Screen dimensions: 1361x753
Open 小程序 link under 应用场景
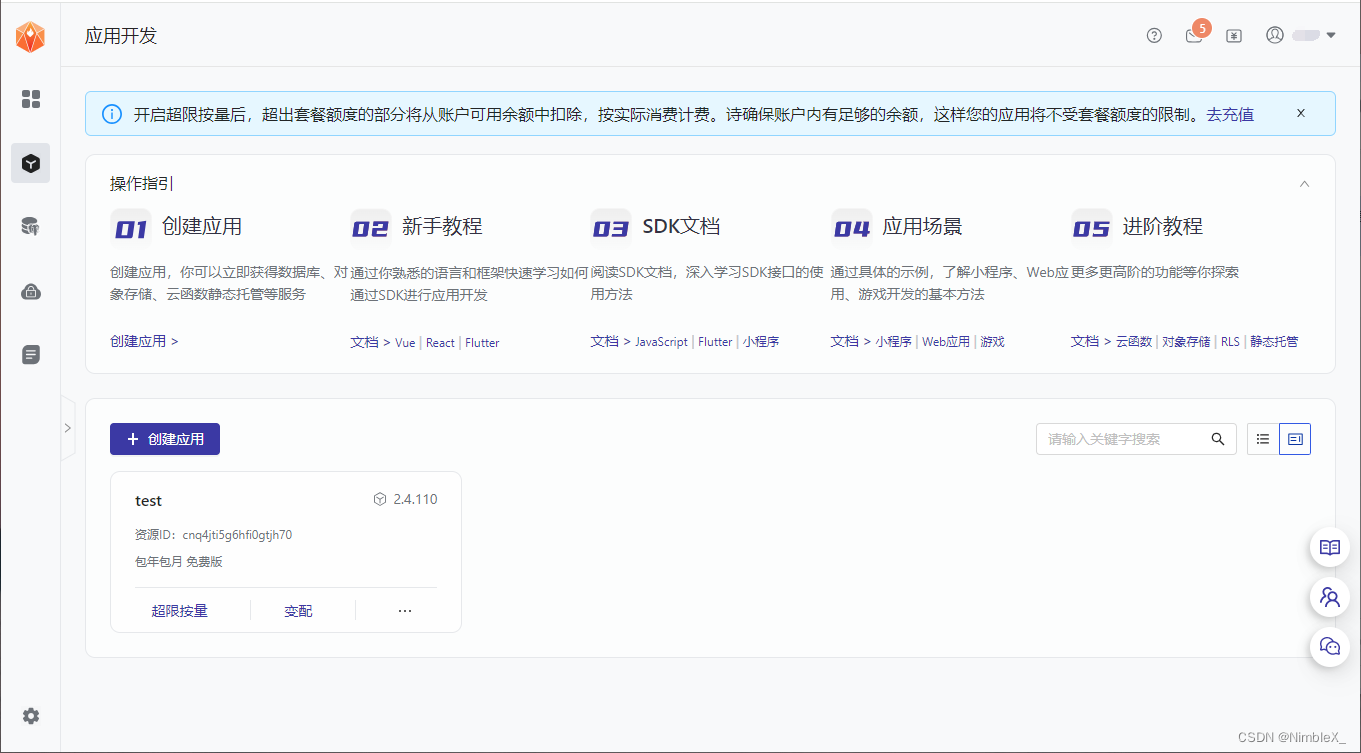(894, 341)
